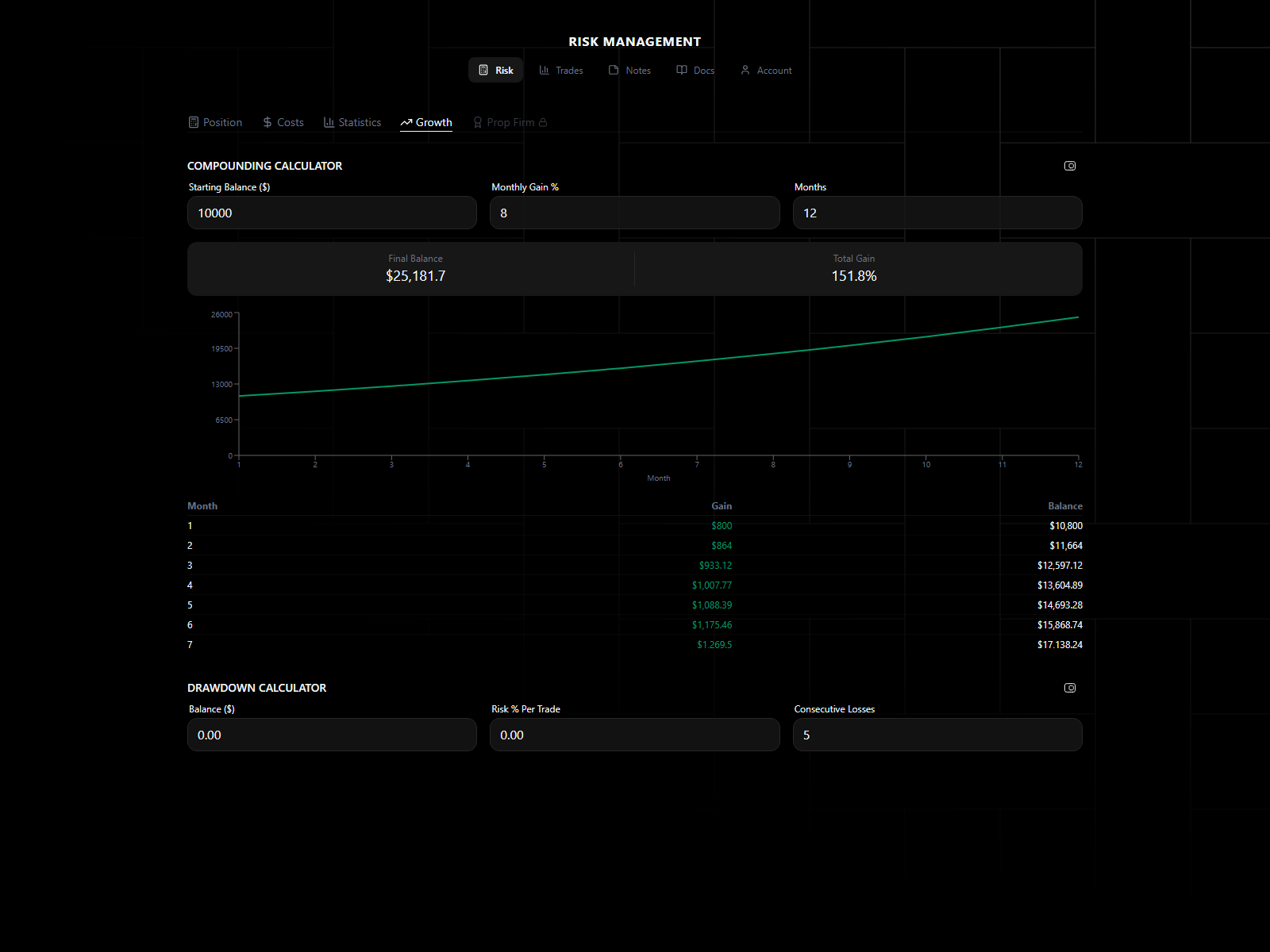
Task: Switch to the Costs tab
Action: (283, 122)
